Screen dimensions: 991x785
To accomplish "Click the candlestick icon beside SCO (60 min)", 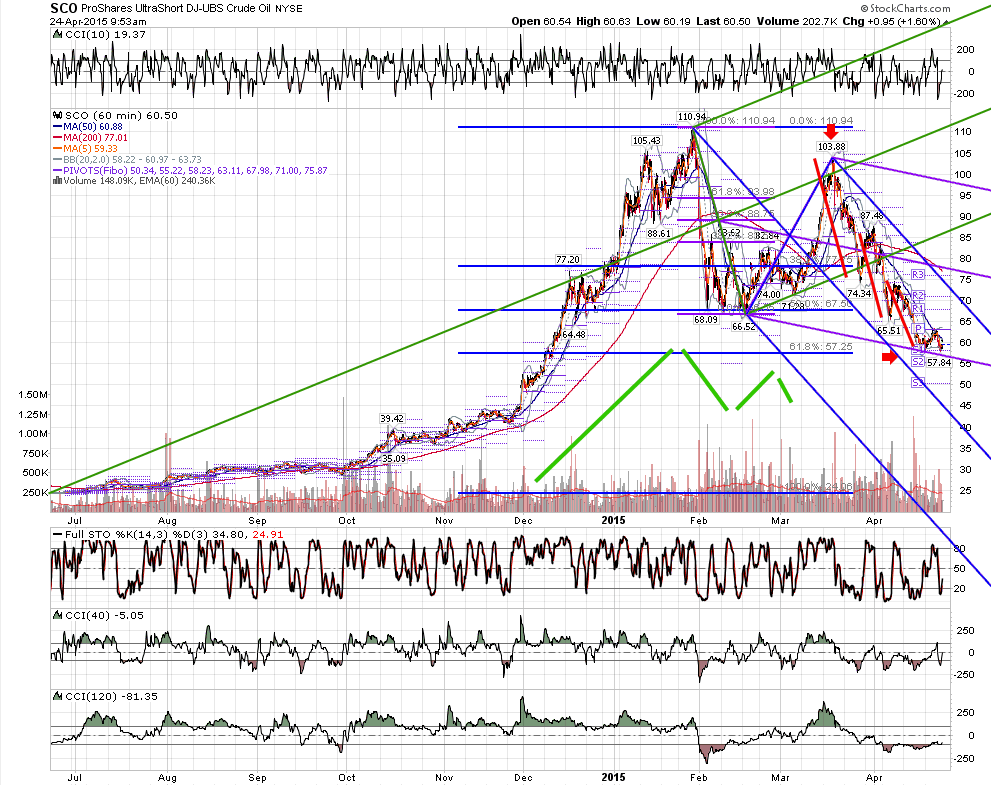I will coord(58,116).
